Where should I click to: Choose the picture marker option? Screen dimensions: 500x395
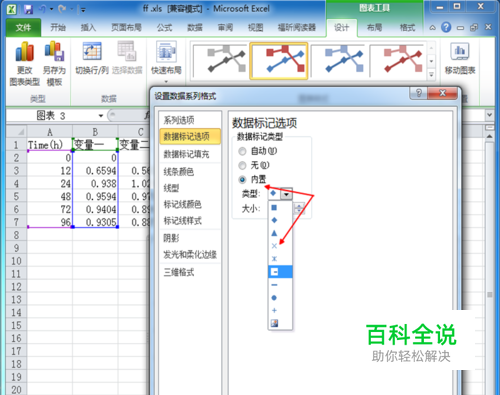[x=274, y=323]
